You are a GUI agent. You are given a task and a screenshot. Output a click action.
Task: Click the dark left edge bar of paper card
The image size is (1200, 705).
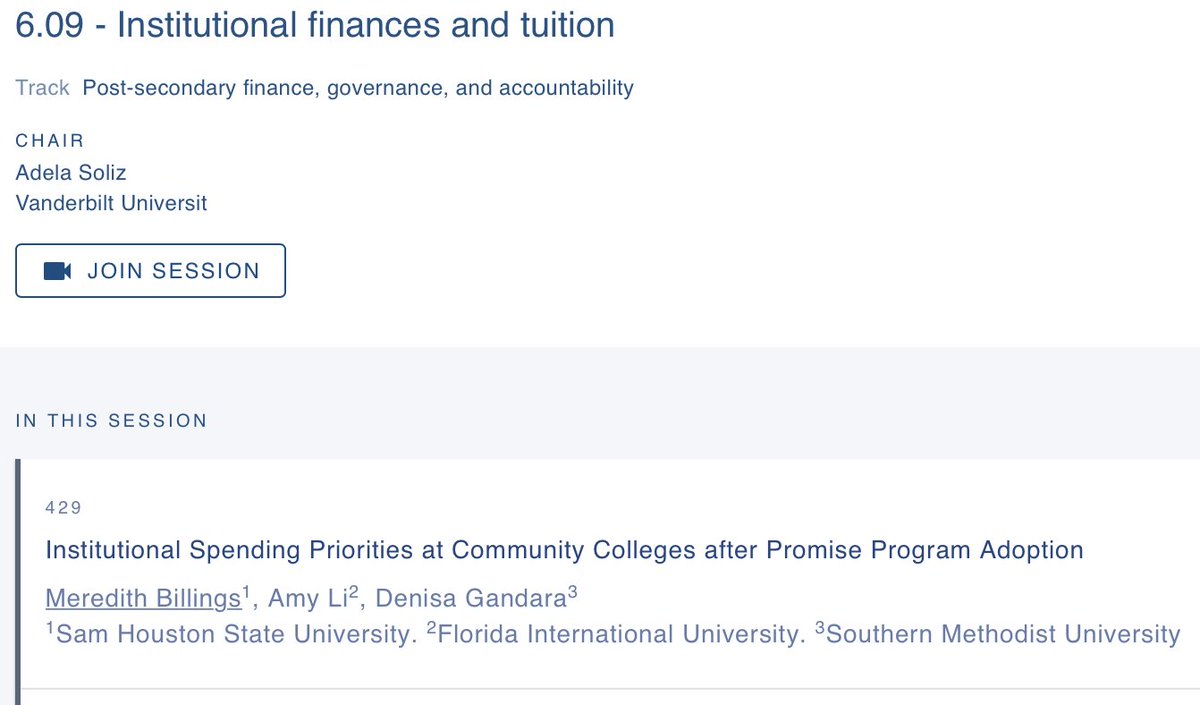[x=18, y=581]
